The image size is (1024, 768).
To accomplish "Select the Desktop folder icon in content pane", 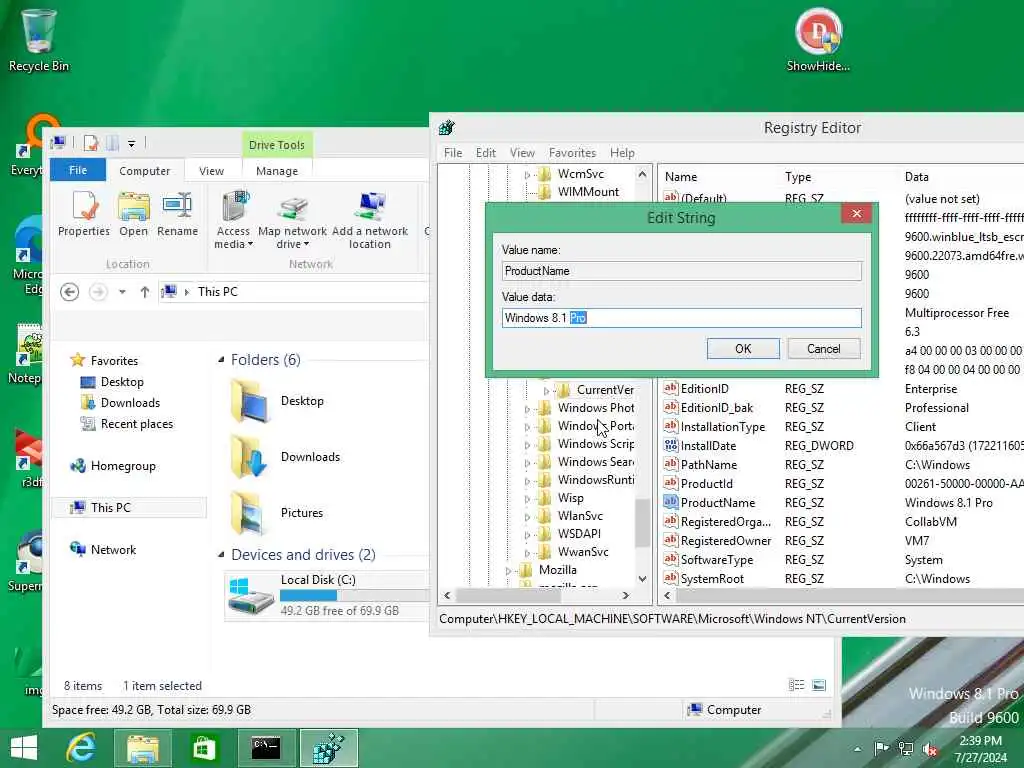I will (251, 401).
